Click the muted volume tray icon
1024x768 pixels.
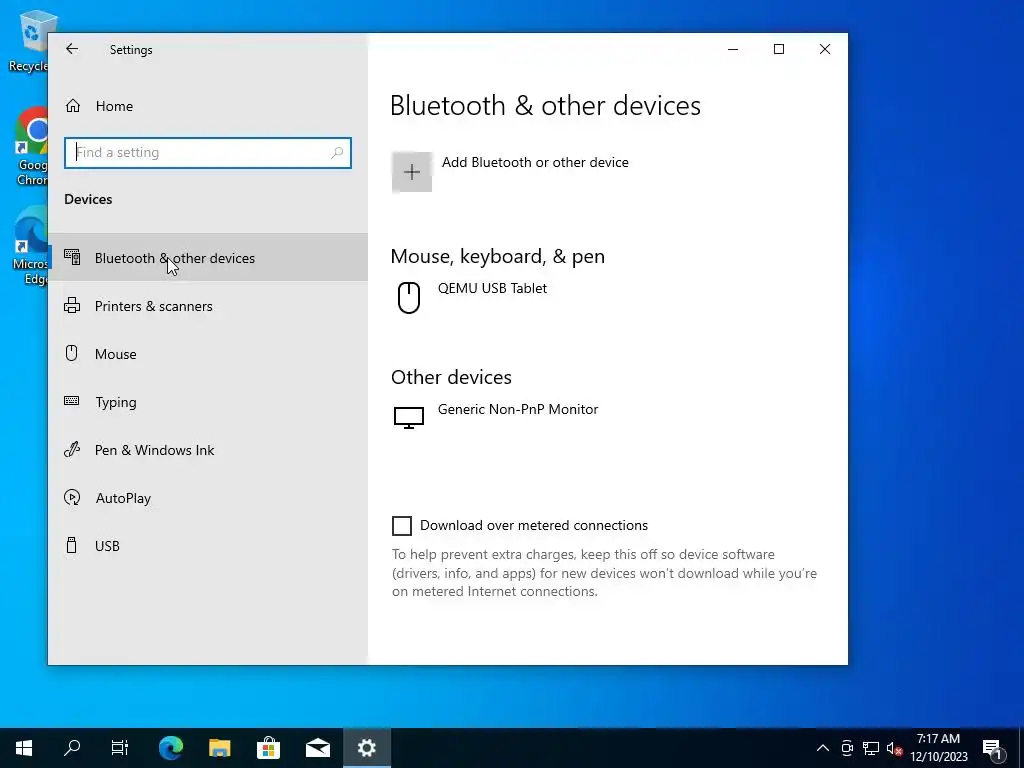(x=894, y=748)
